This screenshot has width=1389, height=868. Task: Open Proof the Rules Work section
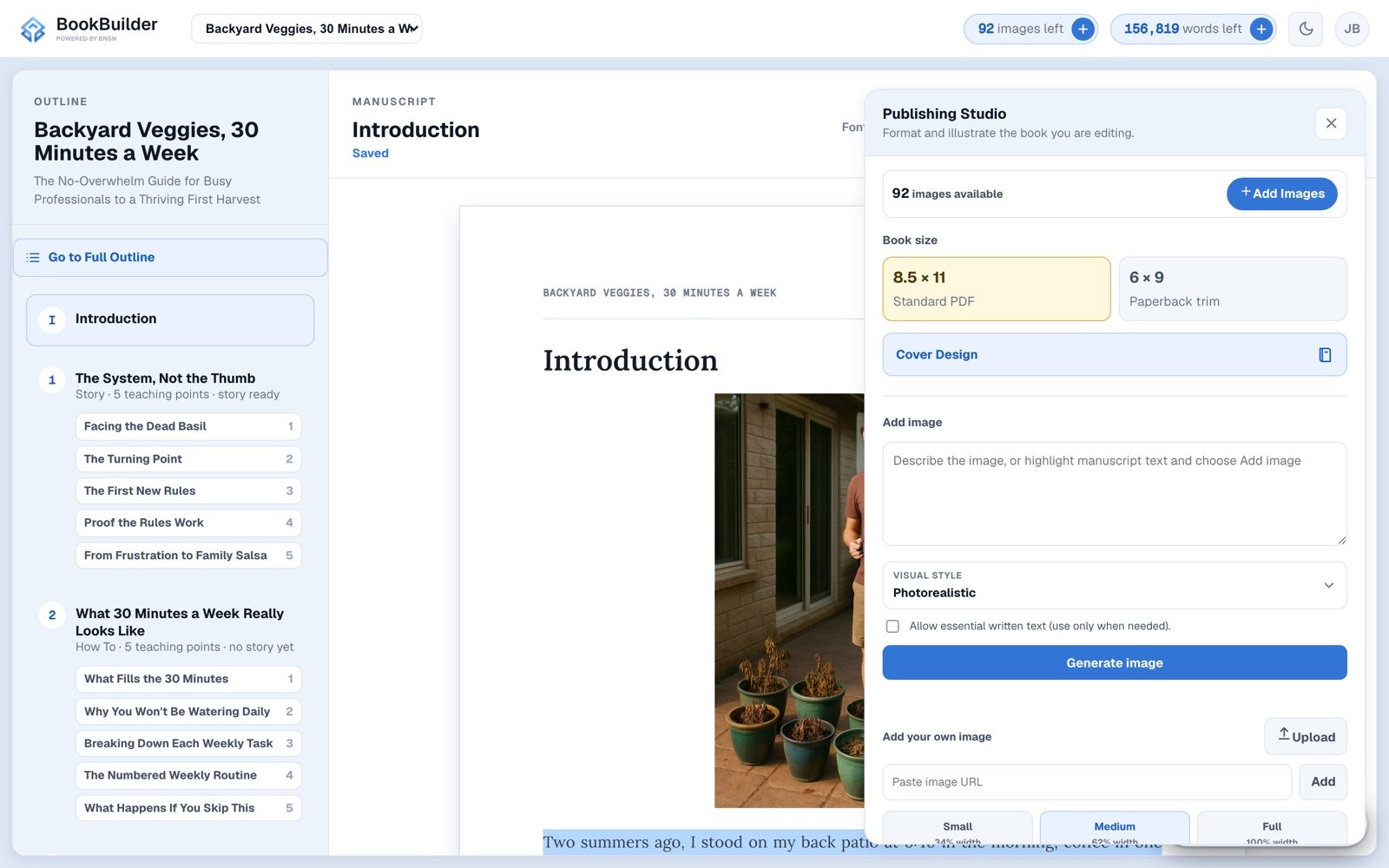[188, 523]
